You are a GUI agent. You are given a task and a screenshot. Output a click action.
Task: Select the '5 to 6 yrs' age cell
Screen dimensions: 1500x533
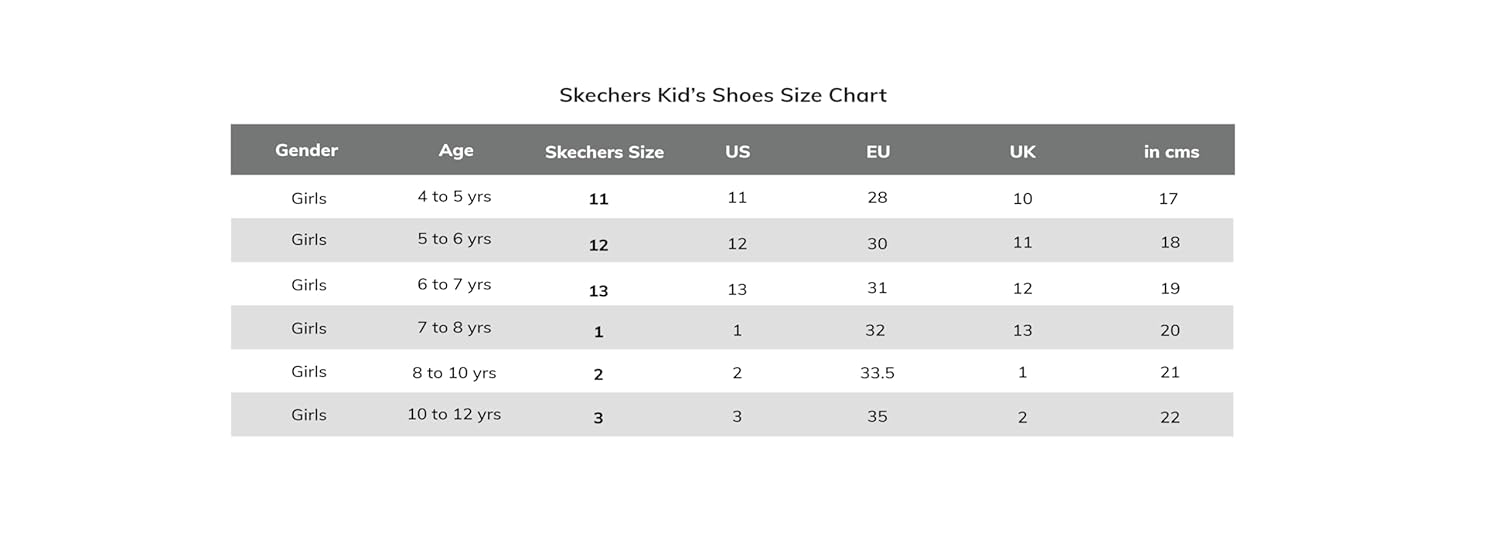[x=454, y=239]
